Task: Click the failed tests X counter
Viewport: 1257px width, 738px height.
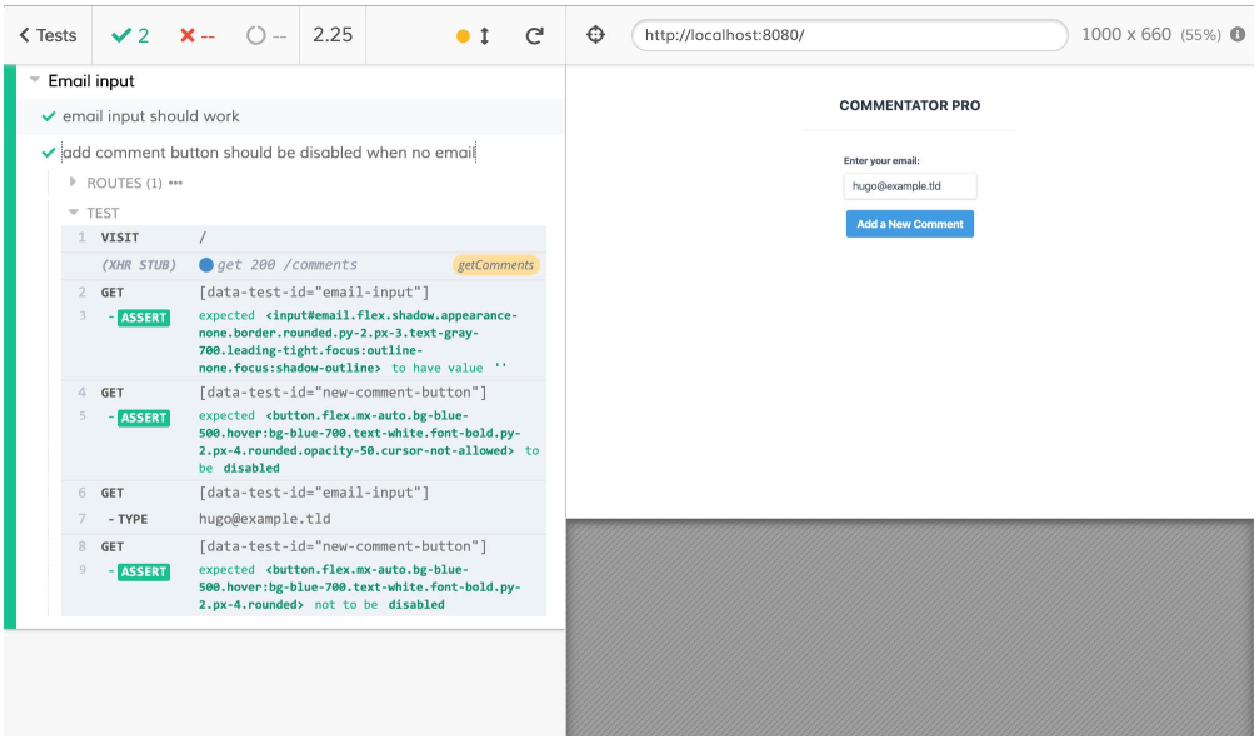Action: pyautogui.click(x=197, y=35)
